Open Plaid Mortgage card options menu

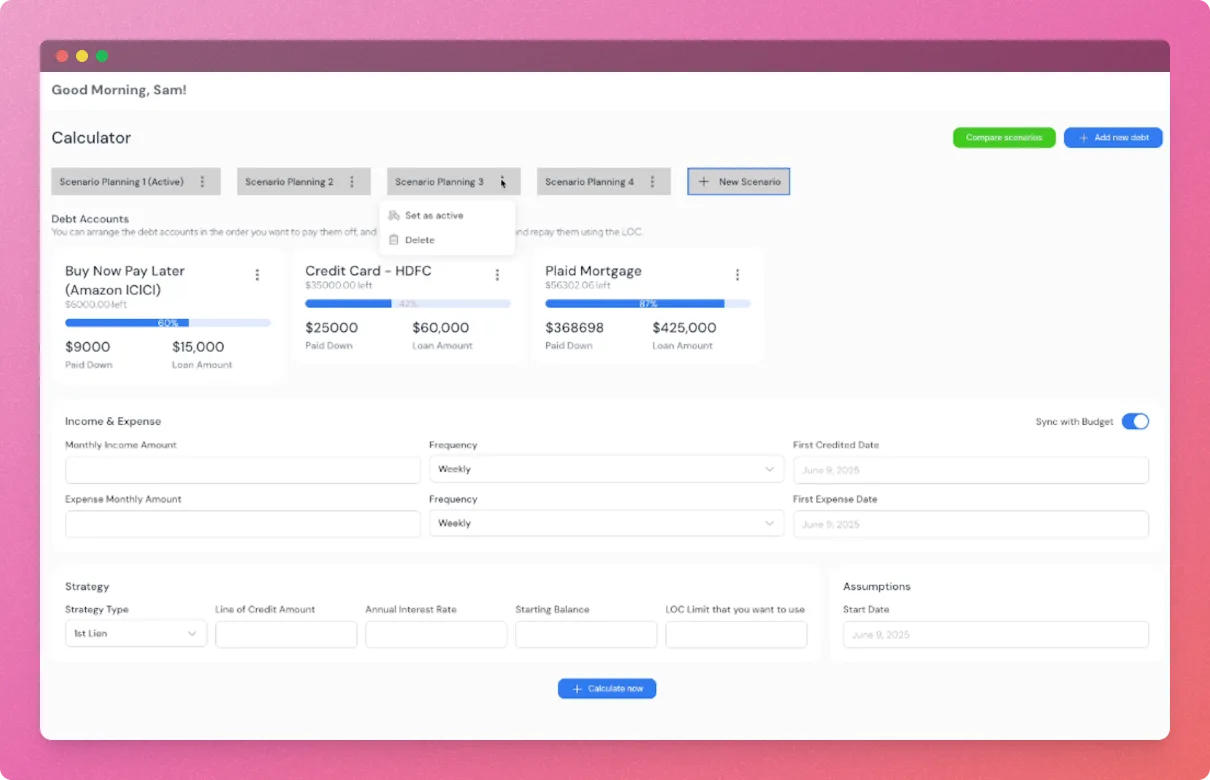click(737, 275)
